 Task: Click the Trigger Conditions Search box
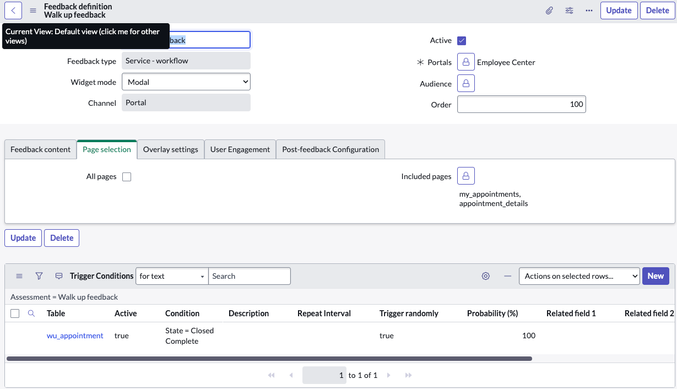click(249, 276)
